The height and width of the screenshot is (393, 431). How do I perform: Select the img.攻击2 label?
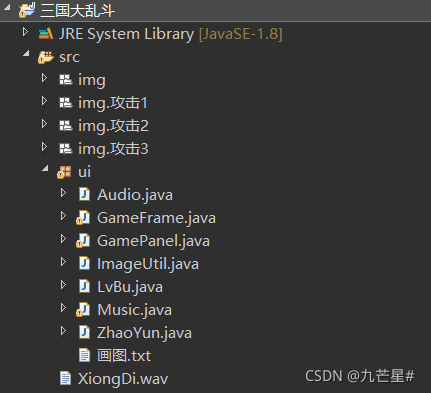(113, 126)
